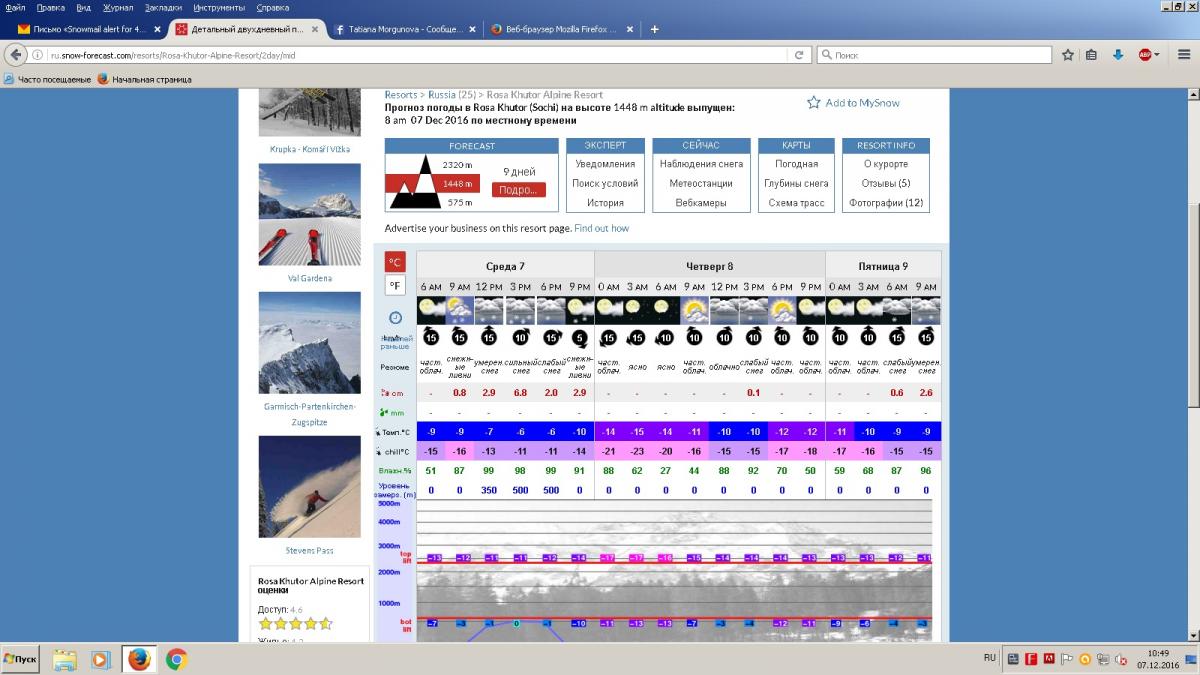The image size is (1200, 675).
Task: Open the Погодная maps link
Action: [x=797, y=164]
